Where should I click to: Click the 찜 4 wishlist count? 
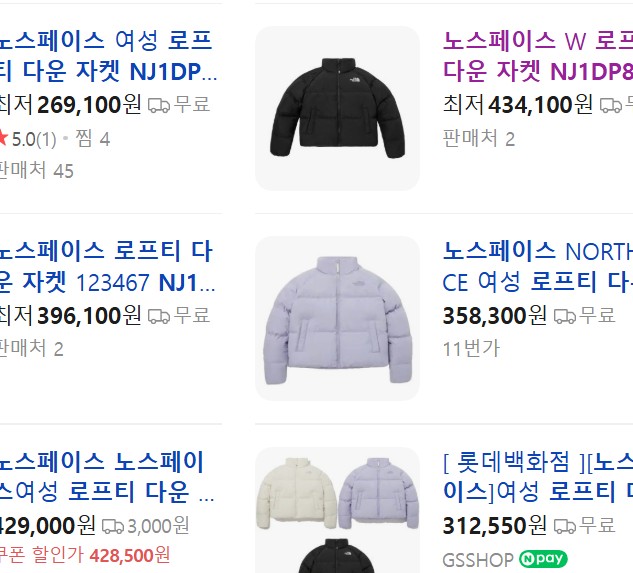point(92,139)
